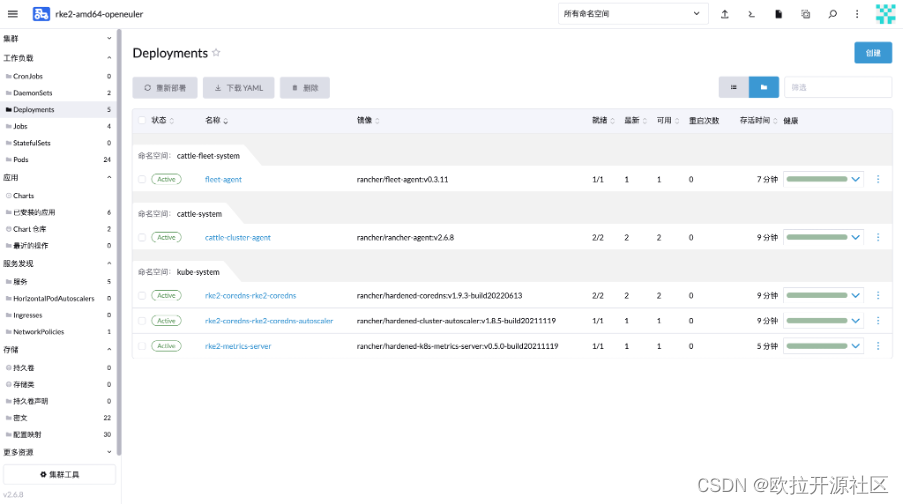904x504 pixels.
Task: Sort by the 可用 column
Action: tap(668, 121)
